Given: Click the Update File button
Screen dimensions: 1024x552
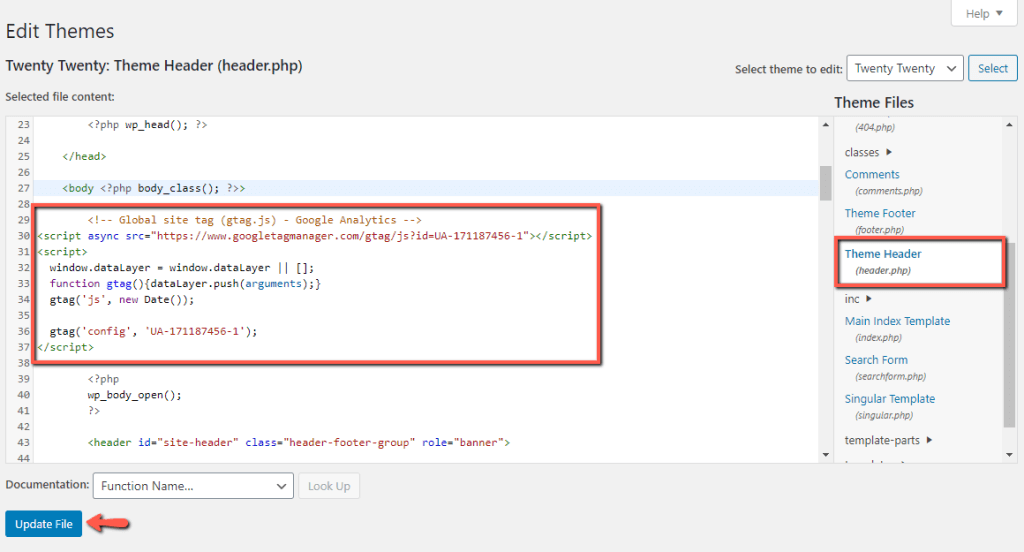Looking at the screenshot, I should [44, 524].
